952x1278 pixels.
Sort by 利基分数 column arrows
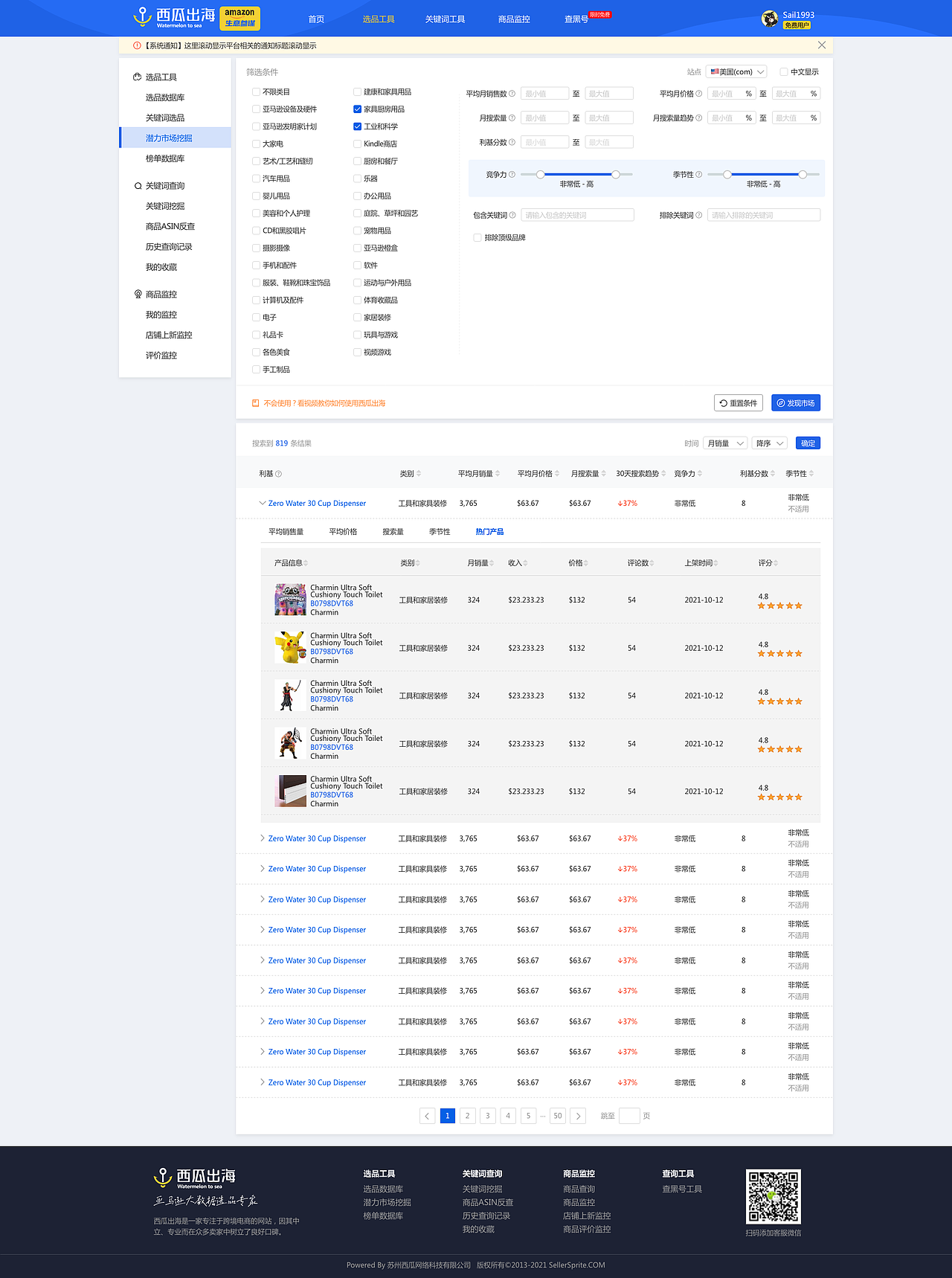pyautogui.click(x=773, y=474)
